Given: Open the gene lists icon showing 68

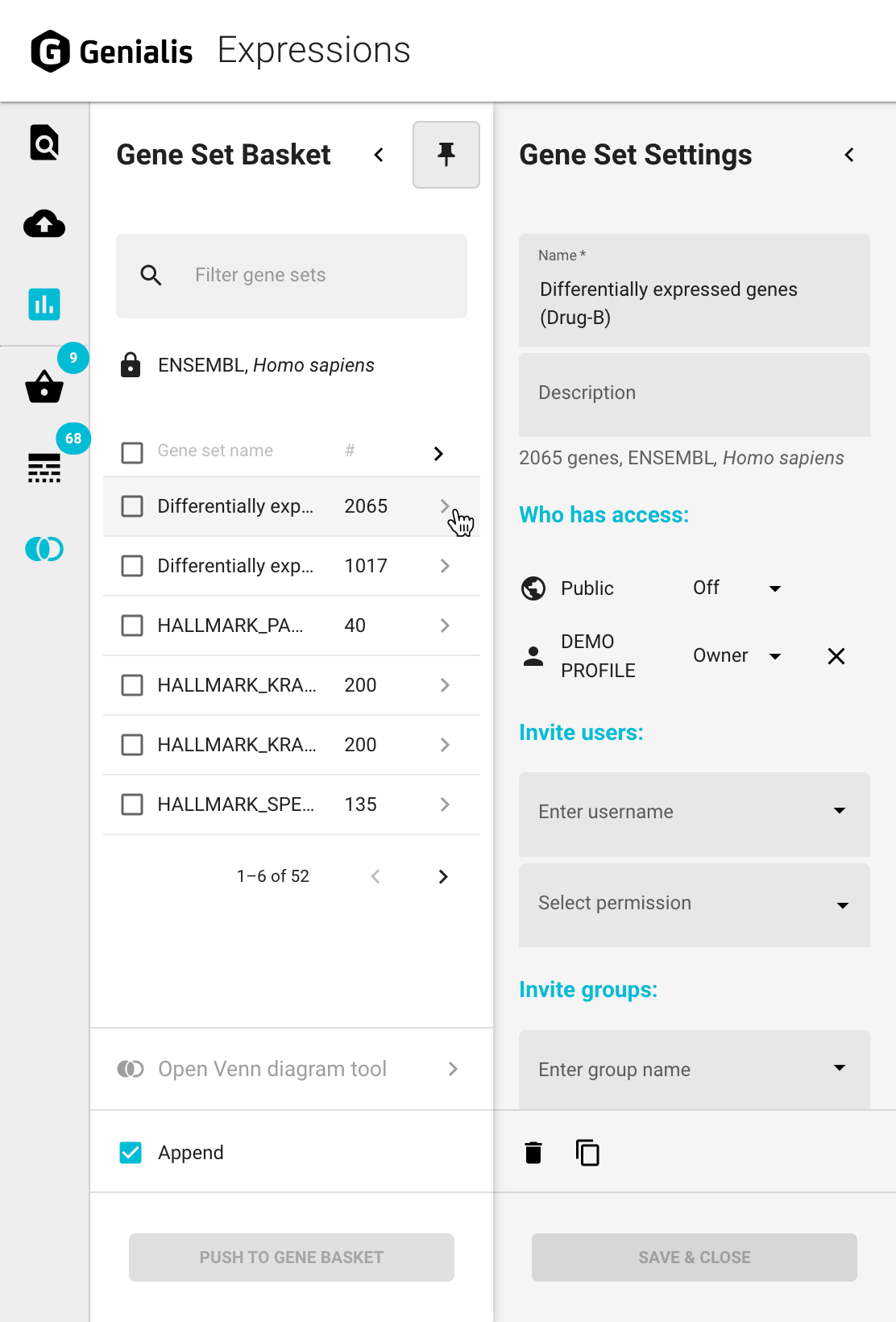Looking at the screenshot, I should pyautogui.click(x=44, y=468).
